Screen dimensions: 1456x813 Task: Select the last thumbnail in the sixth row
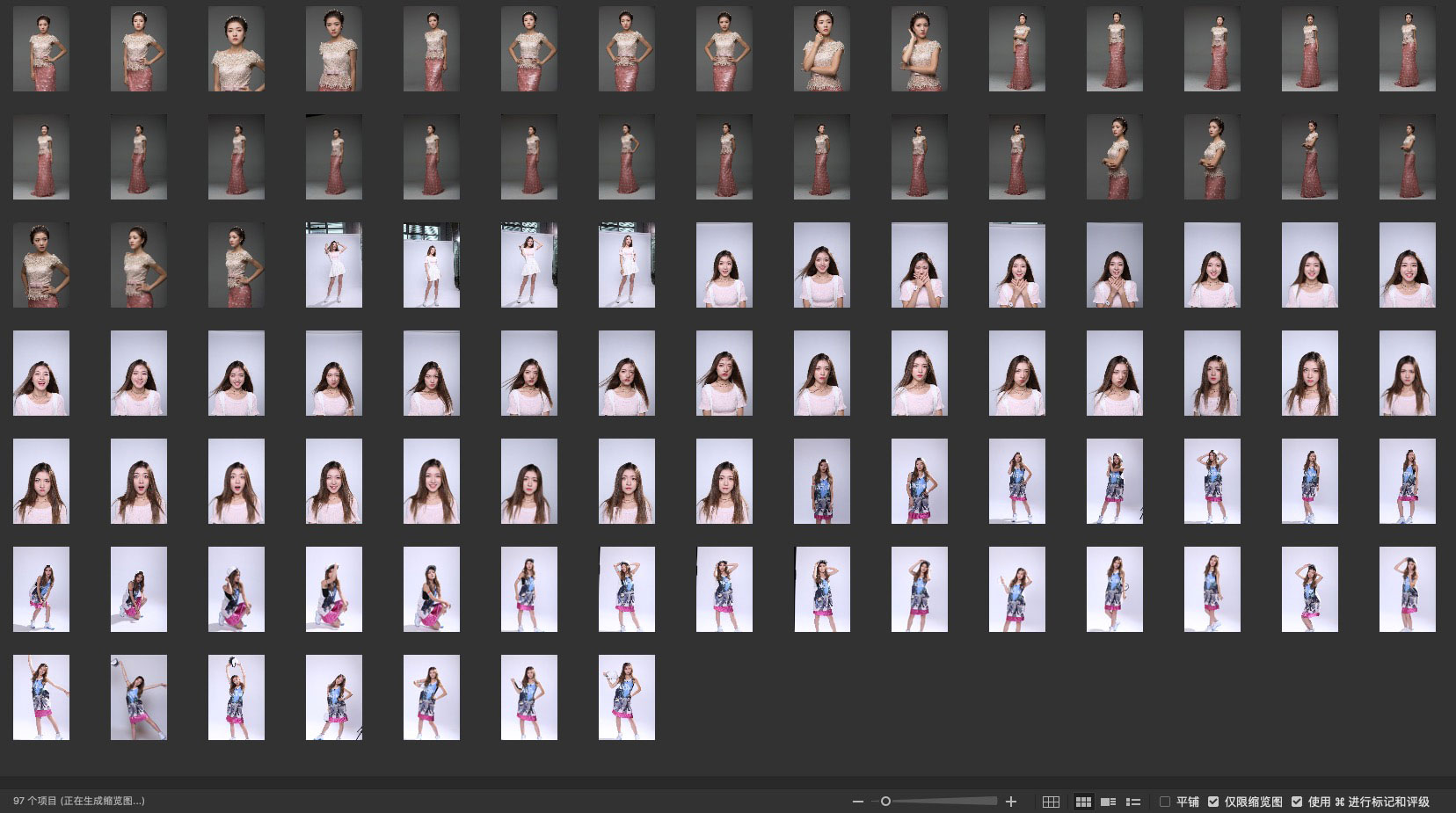click(1407, 590)
